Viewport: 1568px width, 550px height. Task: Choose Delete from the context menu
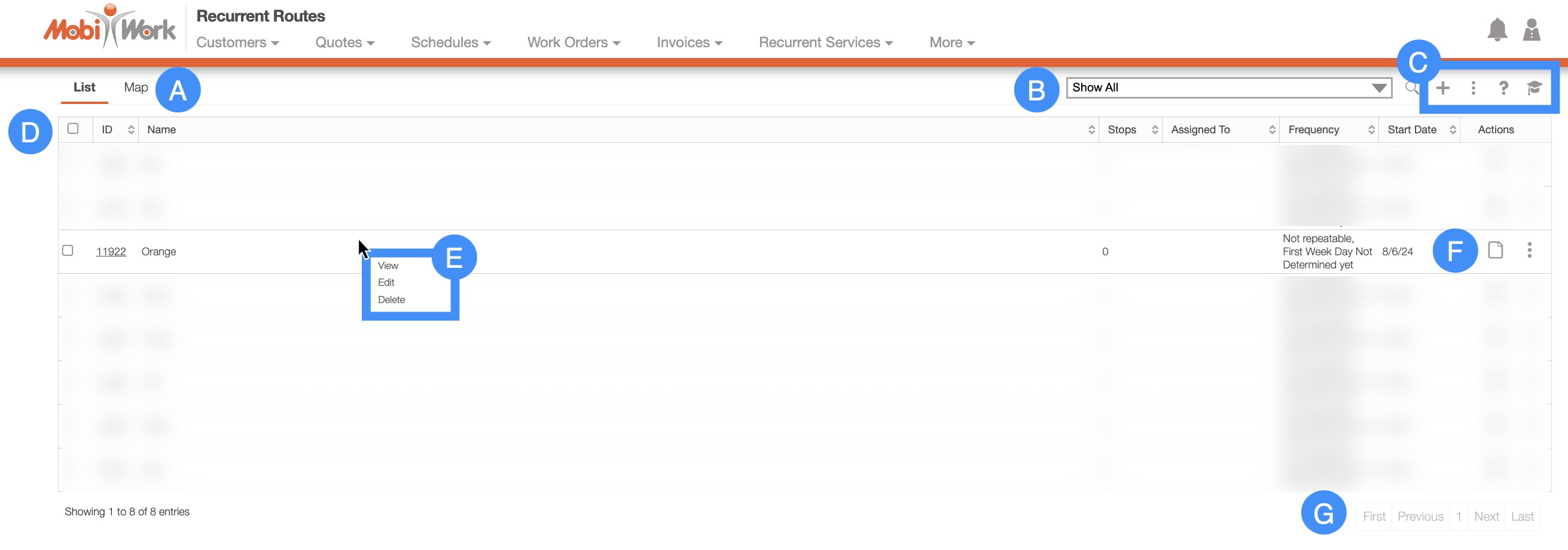tap(391, 300)
